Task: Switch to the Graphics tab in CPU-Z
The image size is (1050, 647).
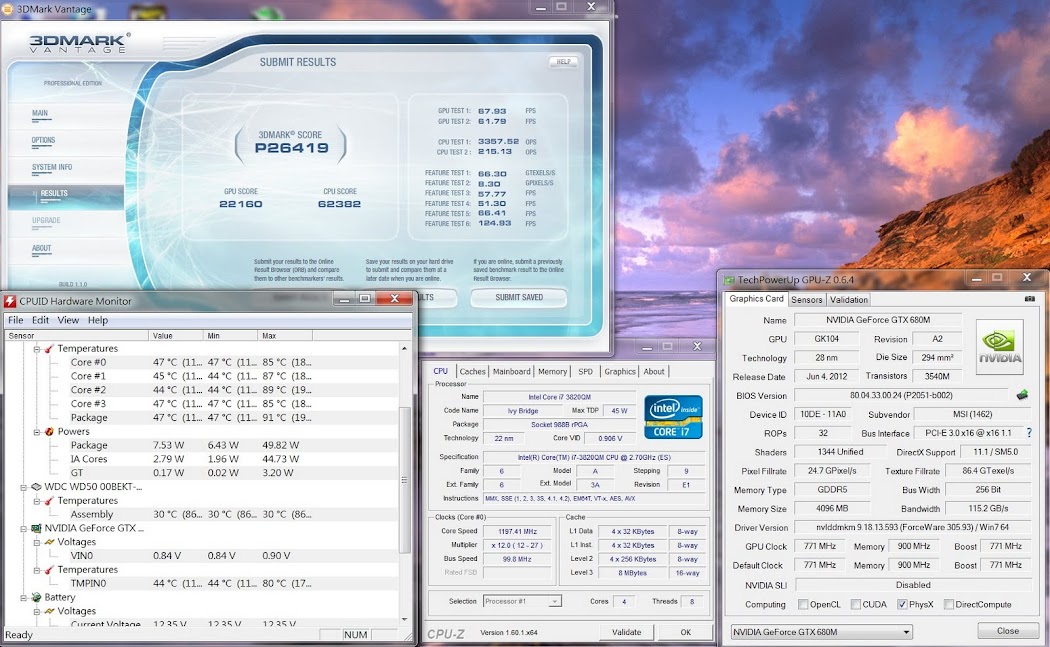Action: click(x=620, y=371)
